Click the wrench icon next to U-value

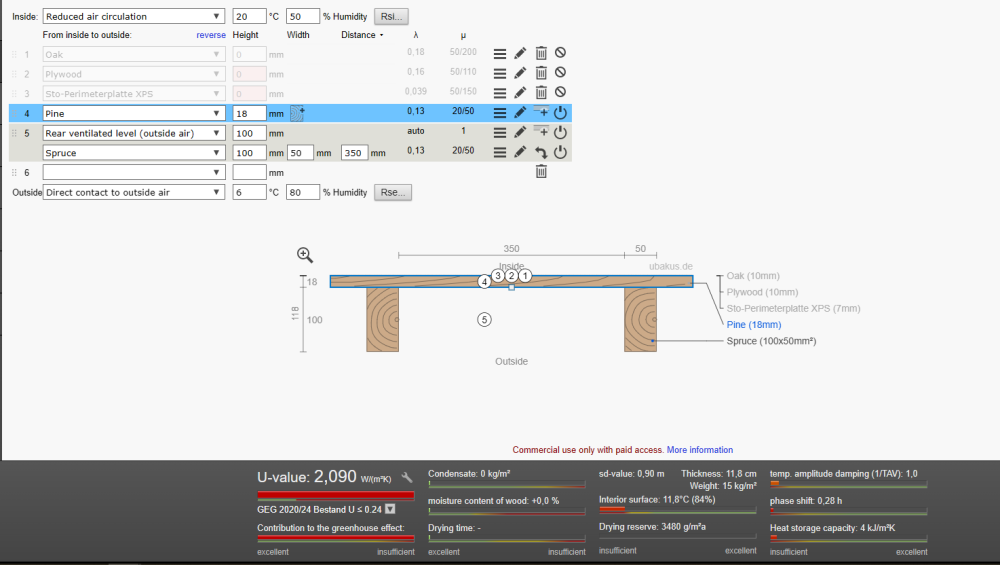coord(407,477)
